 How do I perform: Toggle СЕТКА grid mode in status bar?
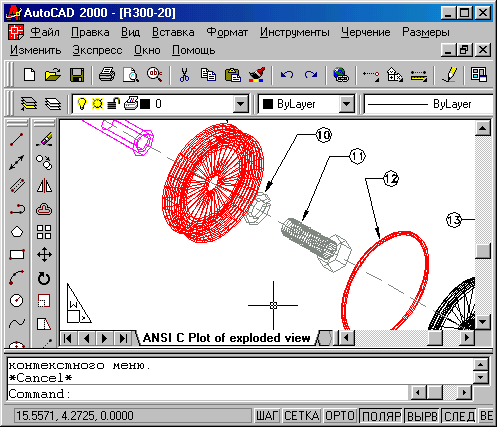tap(301, 416)
